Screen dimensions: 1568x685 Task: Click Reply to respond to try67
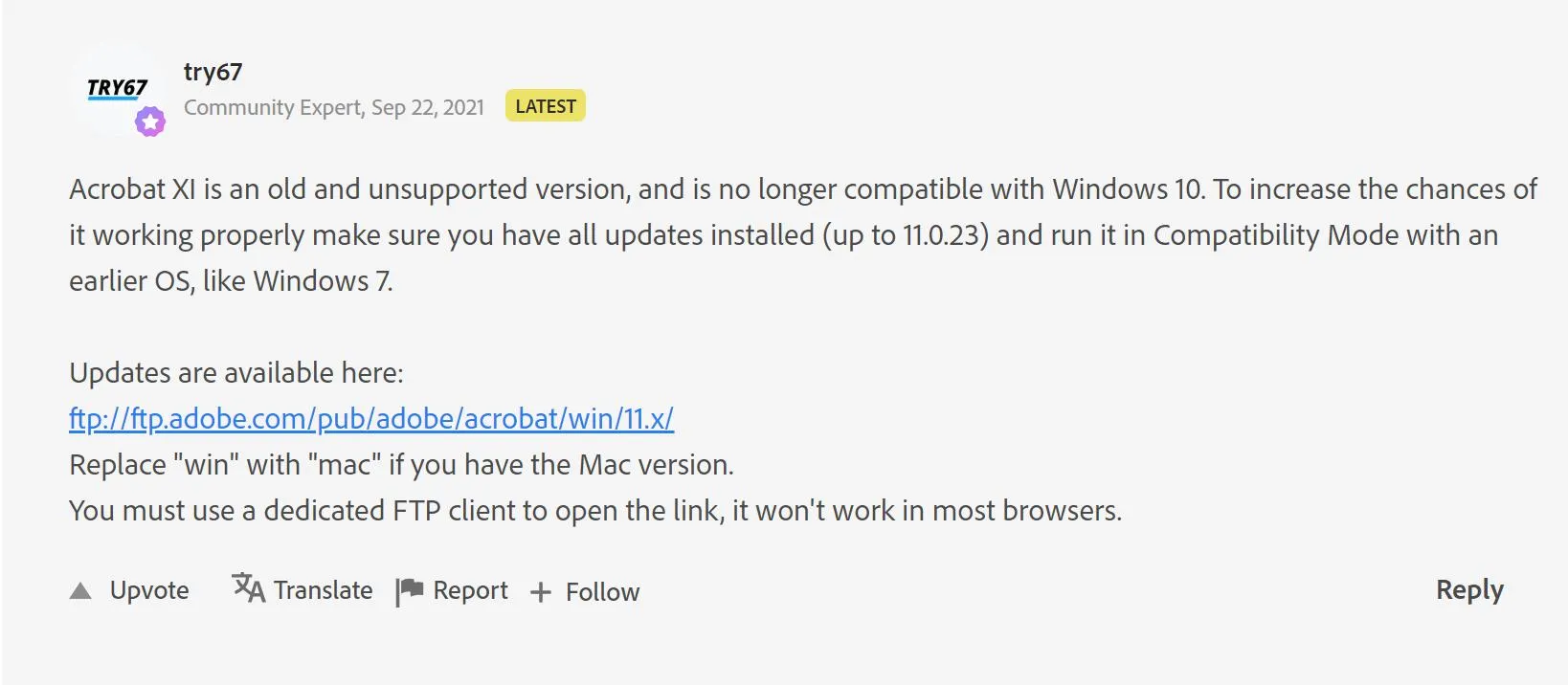pos(1468,590)
